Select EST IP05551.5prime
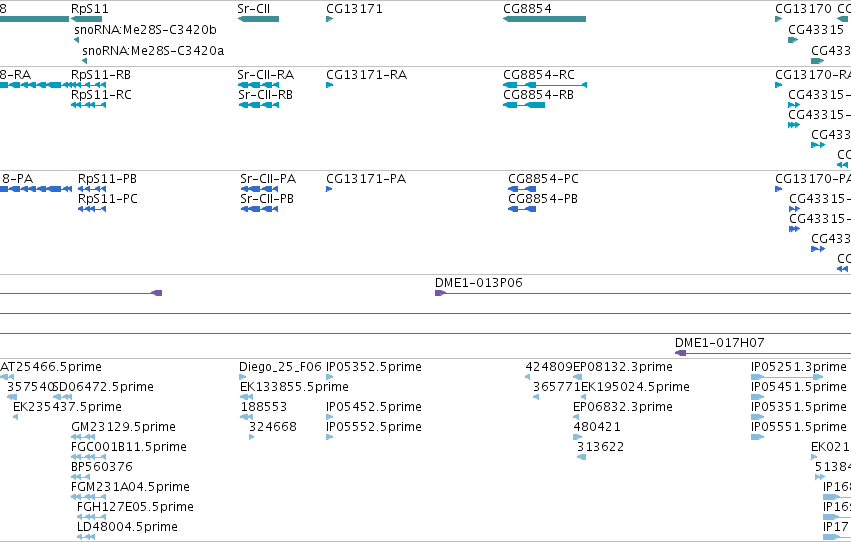 (x=799, y=428)
